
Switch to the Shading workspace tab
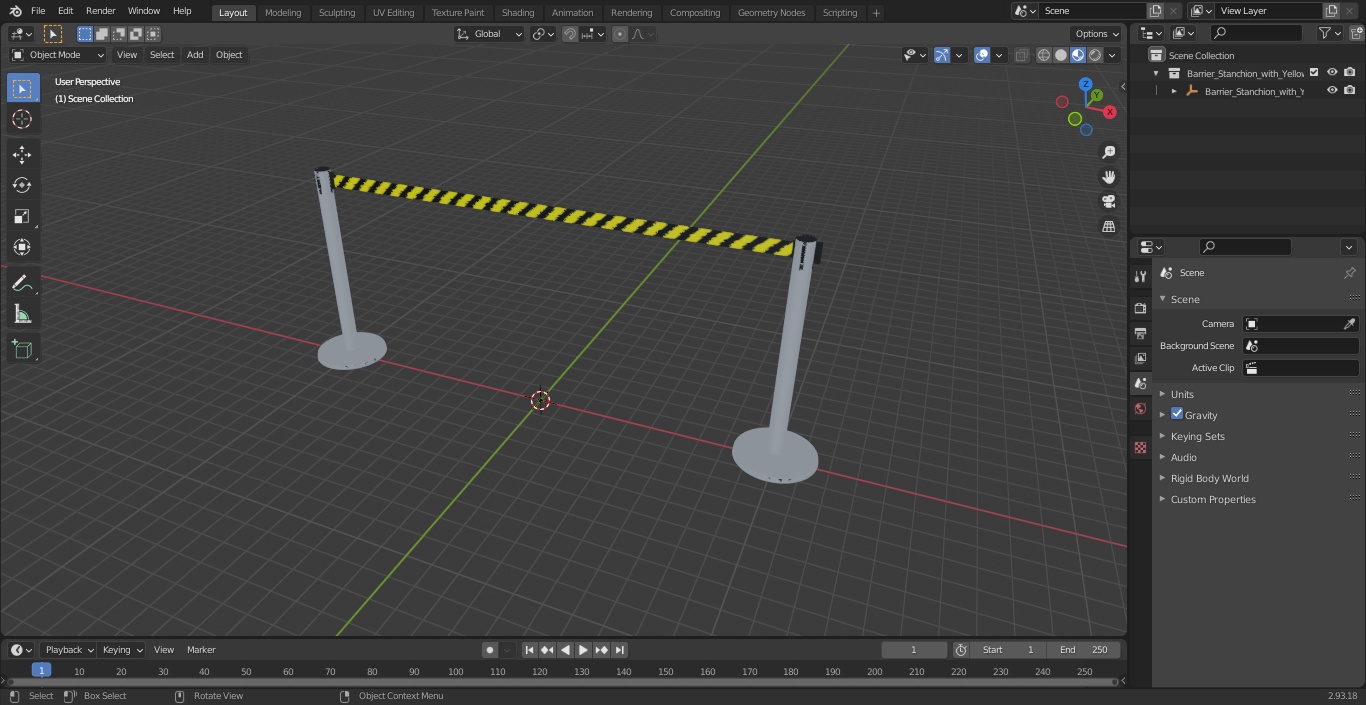point(518,13)
